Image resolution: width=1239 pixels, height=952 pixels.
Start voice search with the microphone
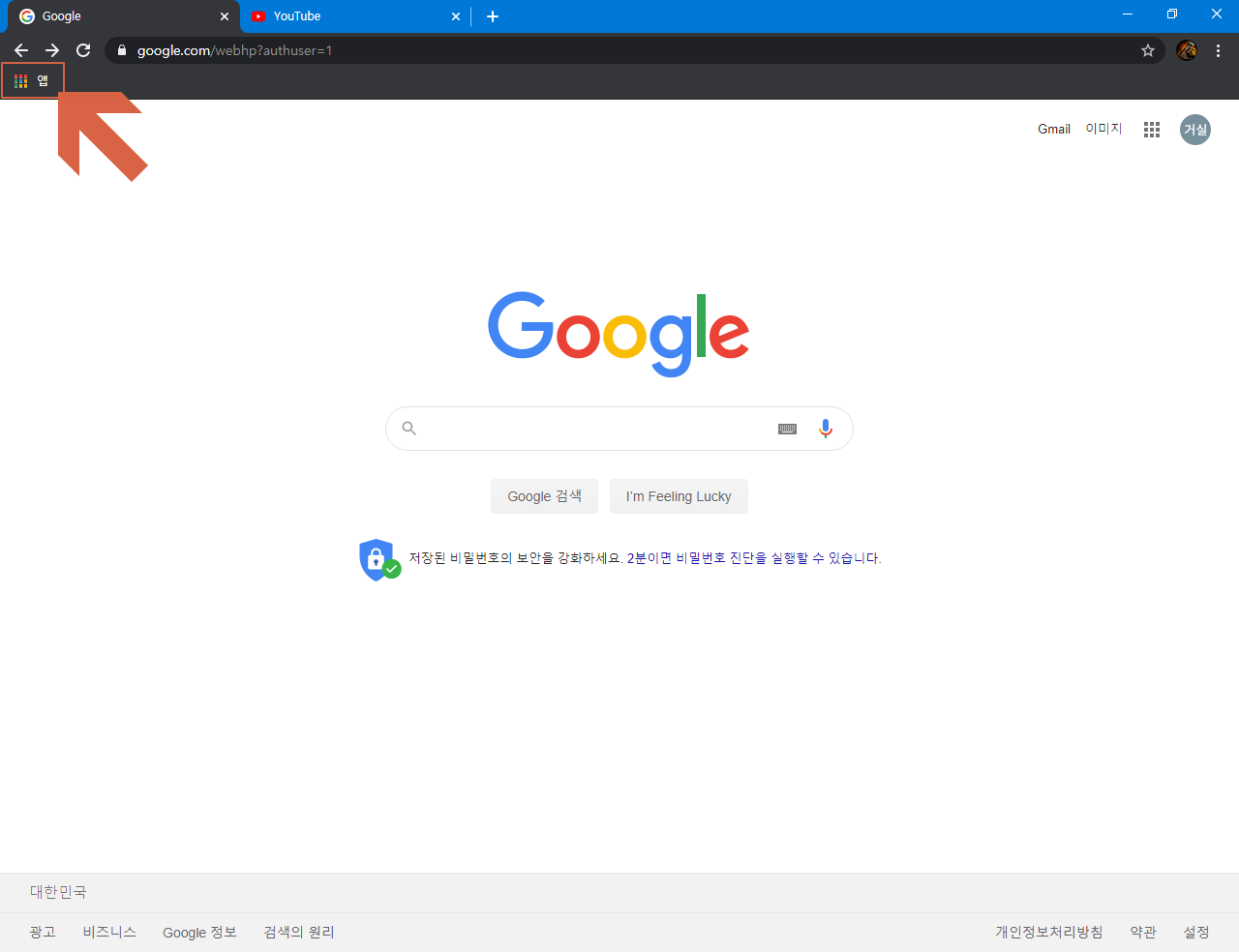pyautogui.click(x=826, y=429)
